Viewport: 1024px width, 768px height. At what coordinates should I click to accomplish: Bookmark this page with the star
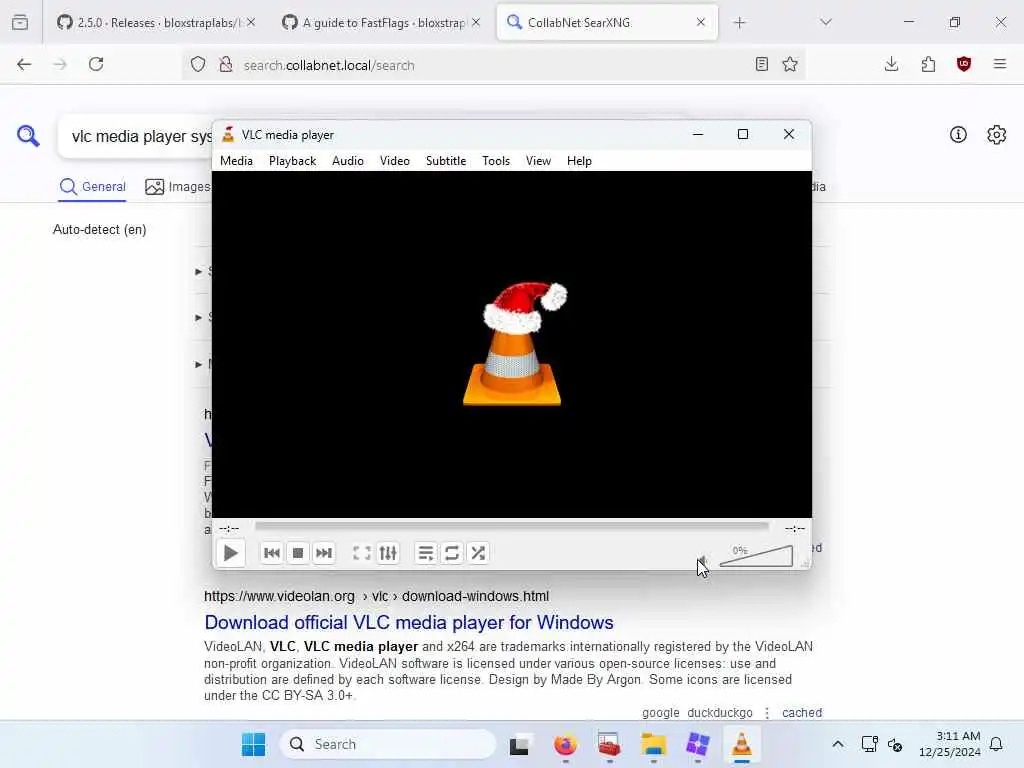790,64
